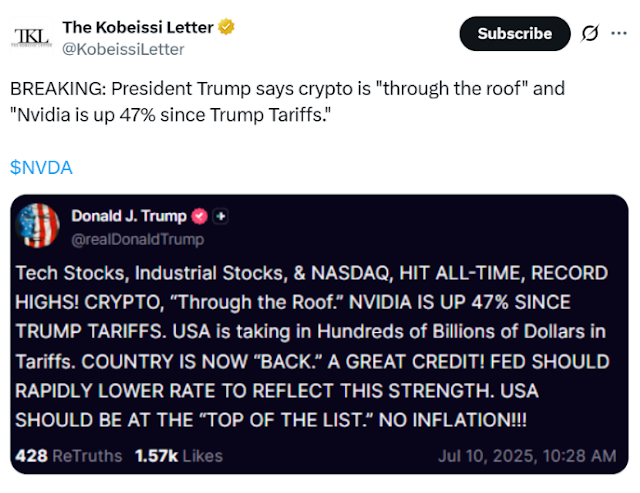Open the $NVDA cashtag link
Viewport: 640px width, 493px height.
(x=42, y=167)
